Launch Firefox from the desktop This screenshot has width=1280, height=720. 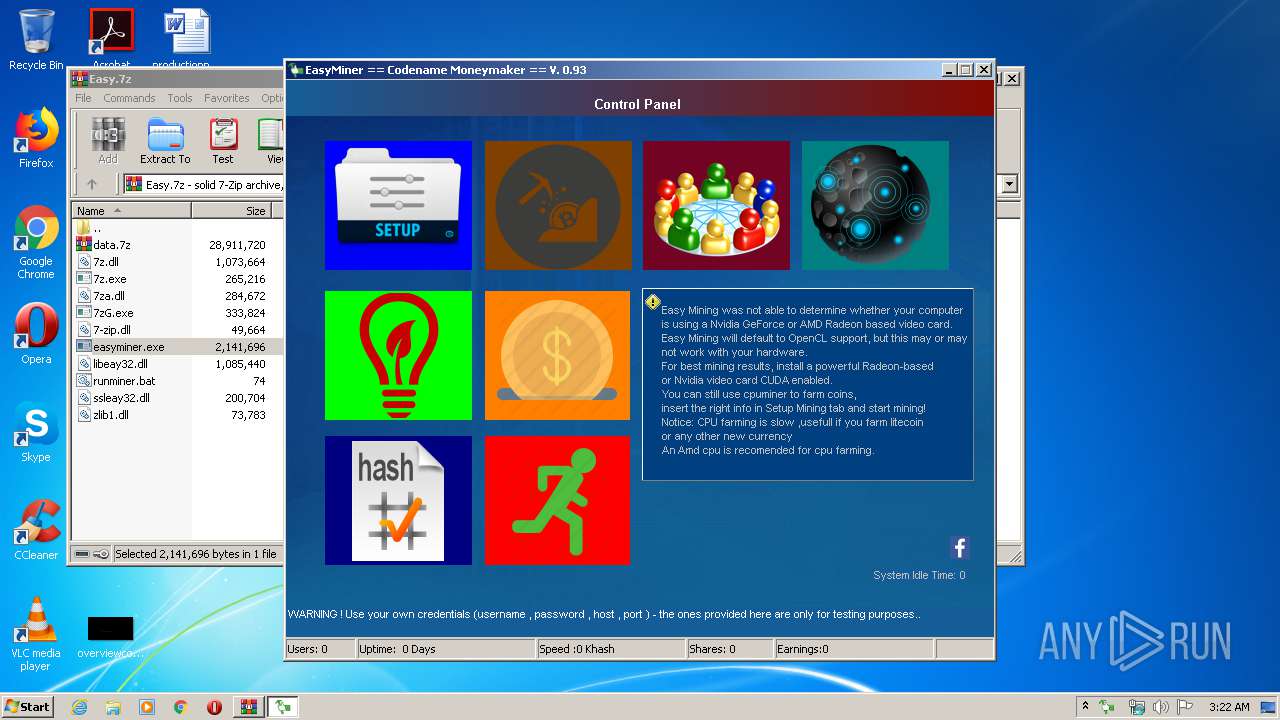(x=36, y=138)
